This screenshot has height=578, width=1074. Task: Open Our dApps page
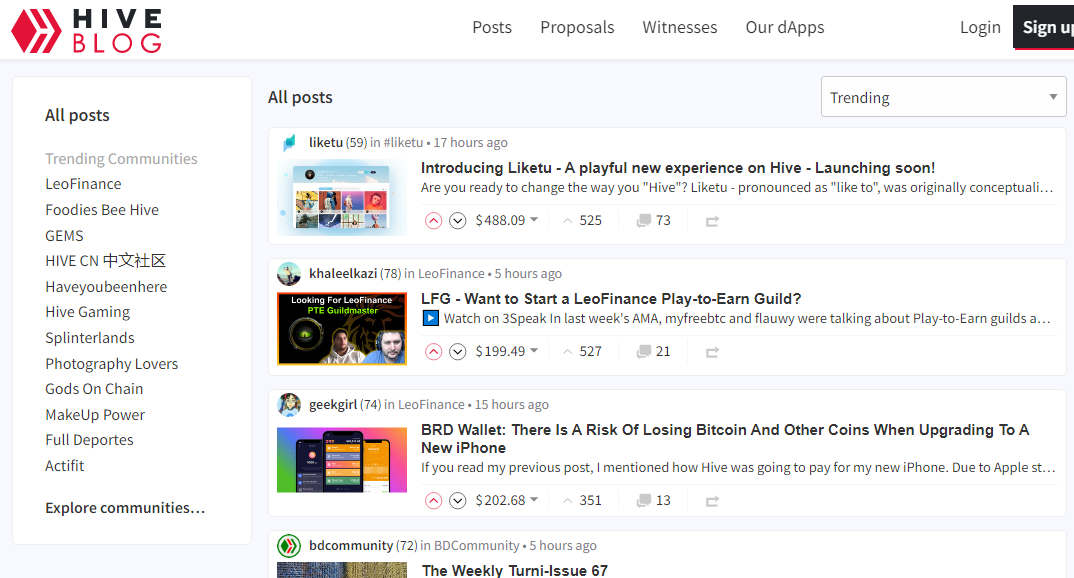[785, 27]
